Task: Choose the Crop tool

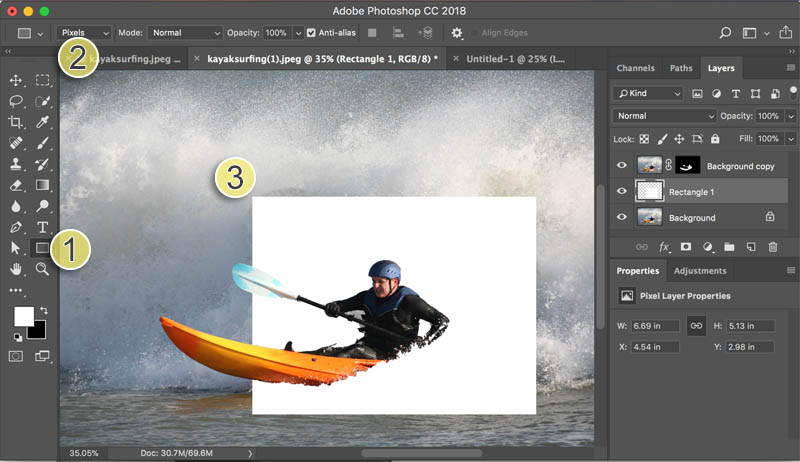Action: tap(16, 122)
